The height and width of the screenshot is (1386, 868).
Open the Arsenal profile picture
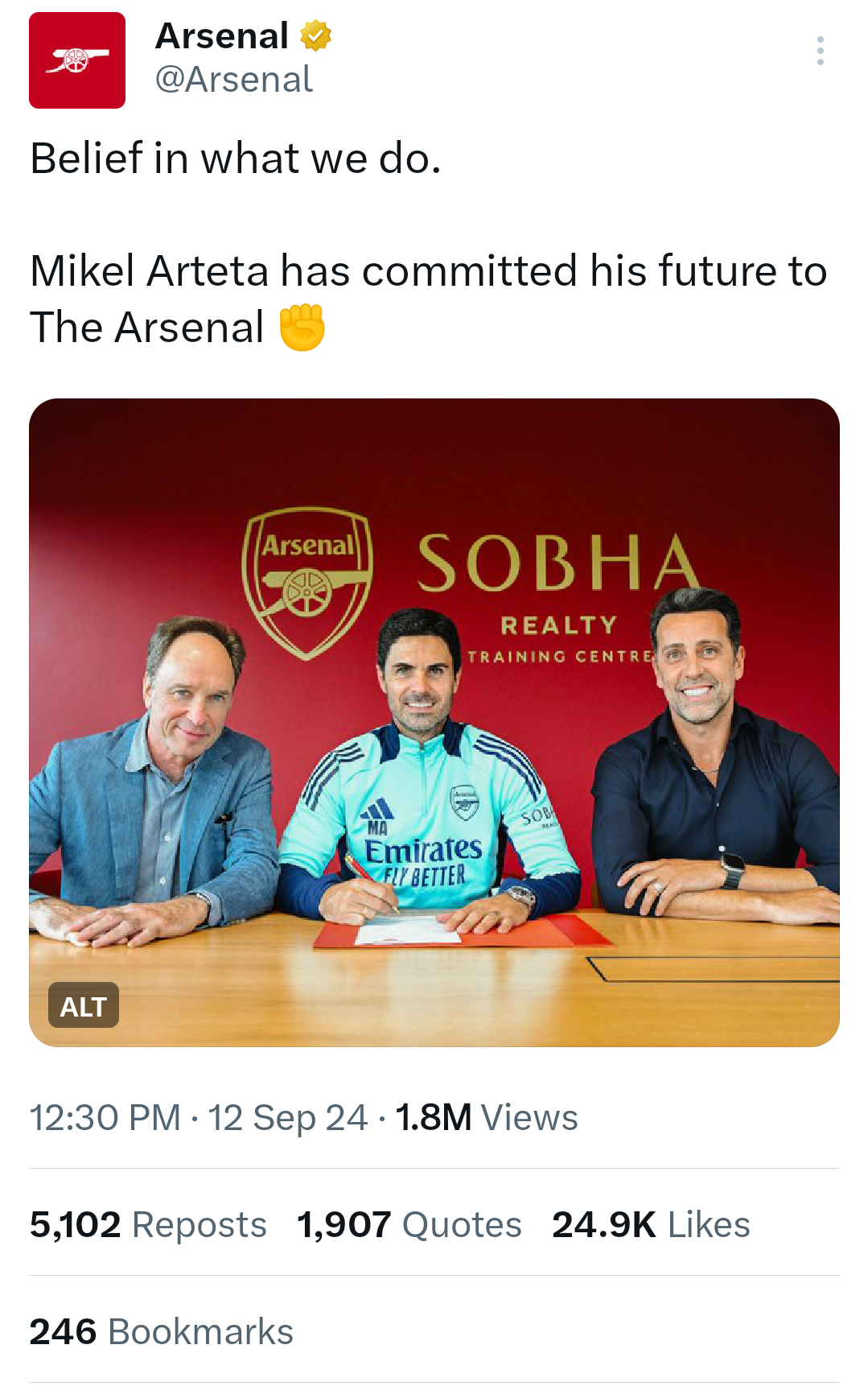[77, 60]
